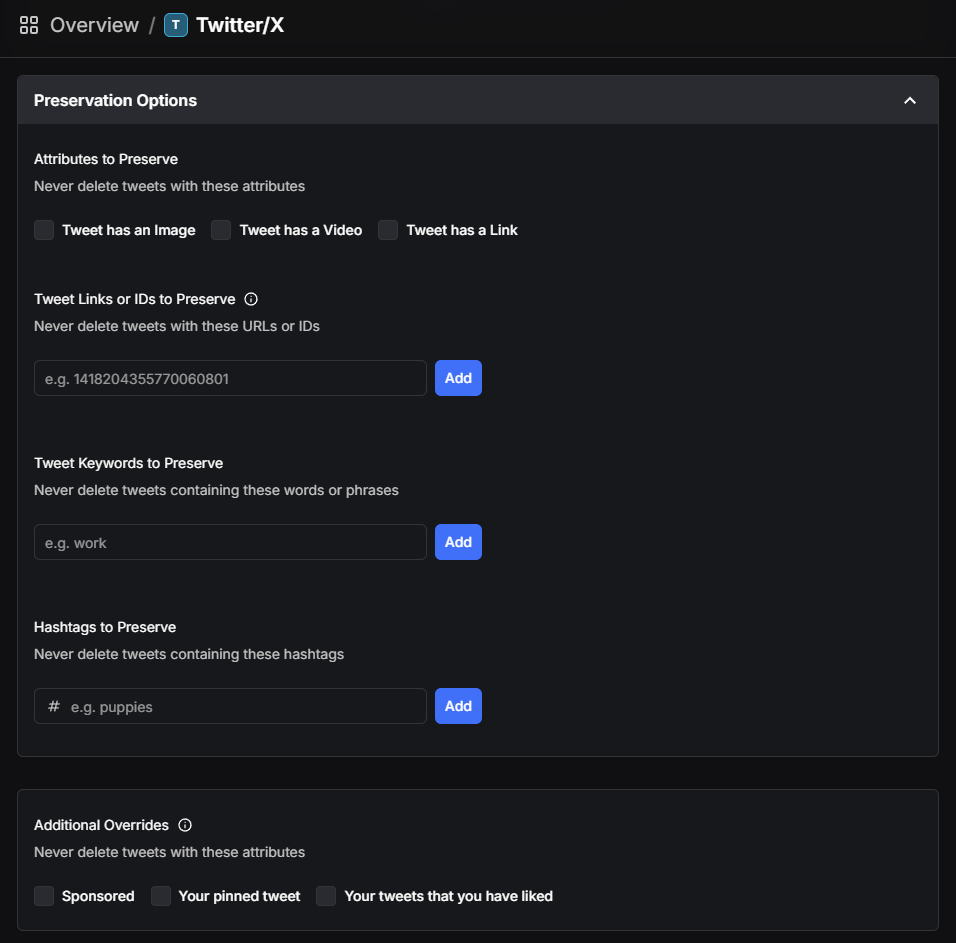Show info for Tweet Links or IDs
Image resolution: width=956 pixels, height=943 pixels.
click(251, 299)
